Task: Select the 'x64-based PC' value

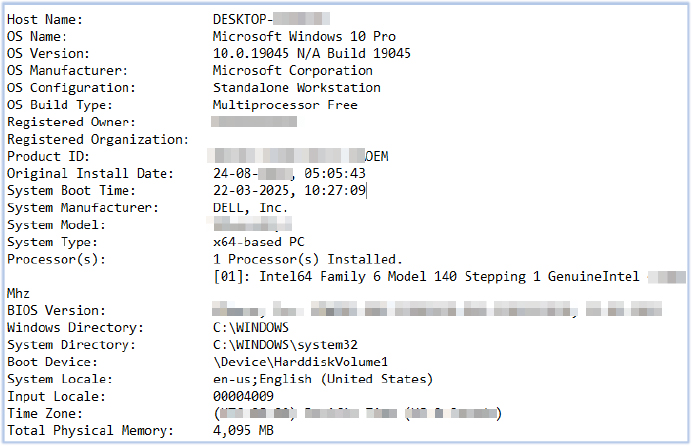Action: click(259, 243)
